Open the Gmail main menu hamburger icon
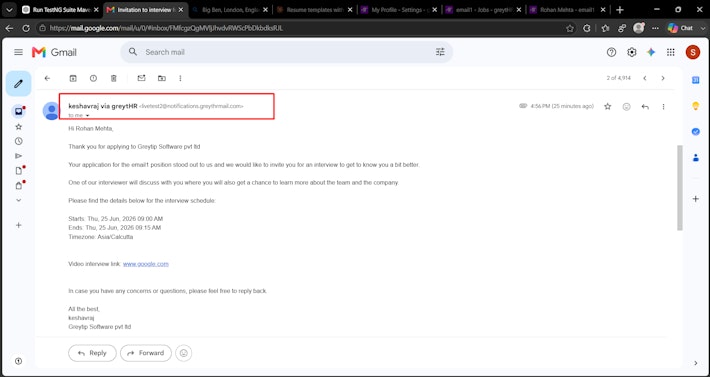This screenshot has height=377, width=710. (19, 52)
